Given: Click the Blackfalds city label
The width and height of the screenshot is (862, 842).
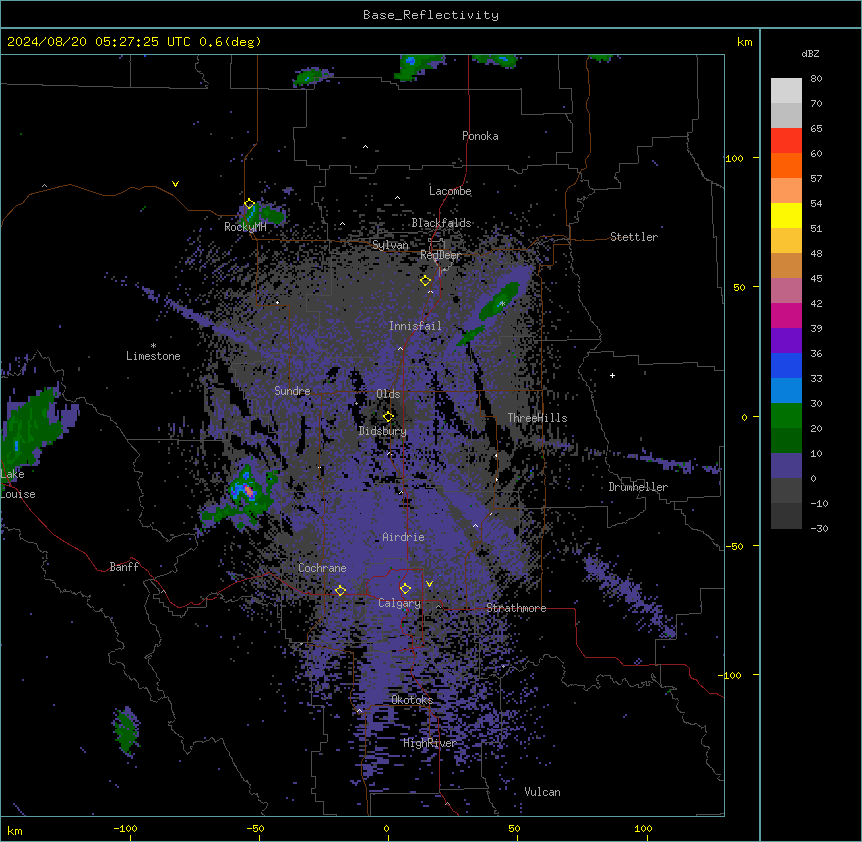Looking at the screenshot, I should 441,223.
